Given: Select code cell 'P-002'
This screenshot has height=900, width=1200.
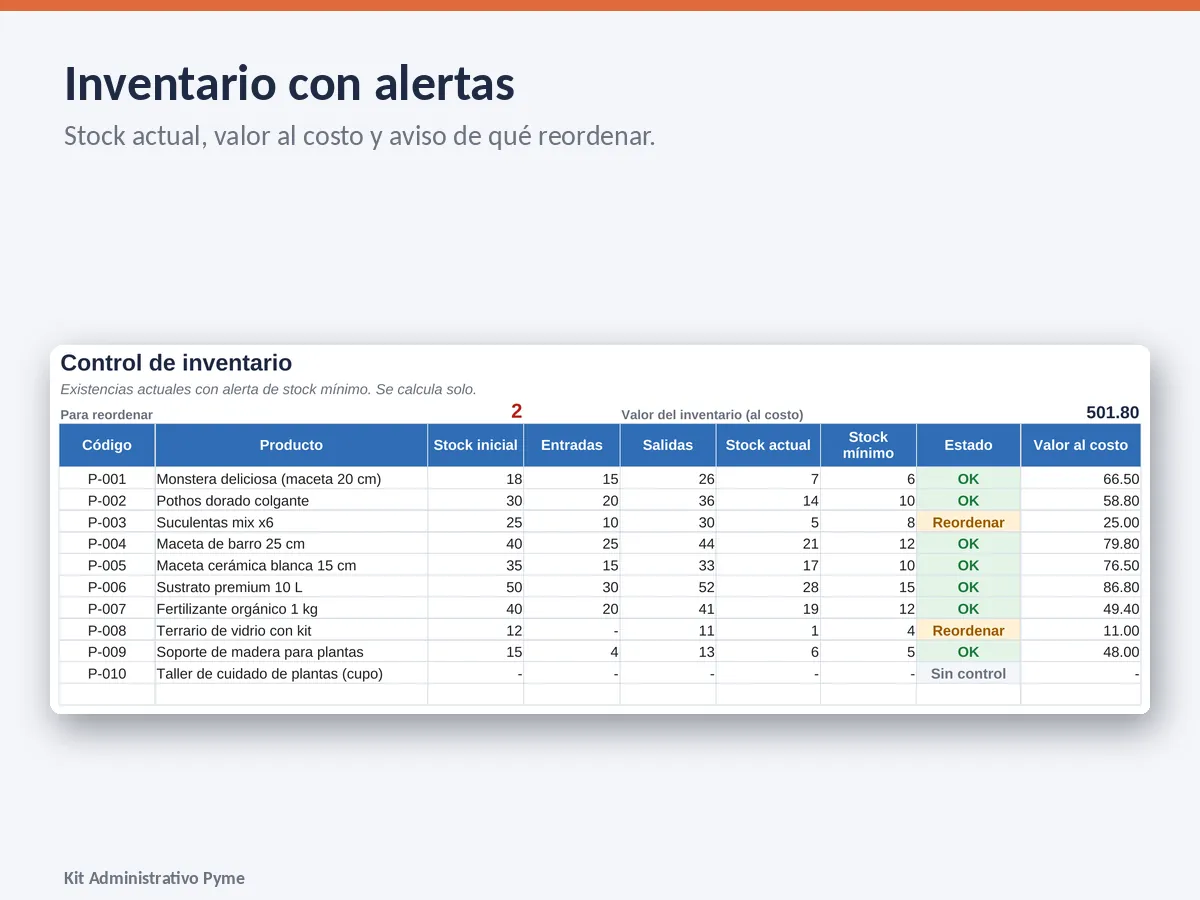Looking at the screenshot, I should tap(107, 501).
